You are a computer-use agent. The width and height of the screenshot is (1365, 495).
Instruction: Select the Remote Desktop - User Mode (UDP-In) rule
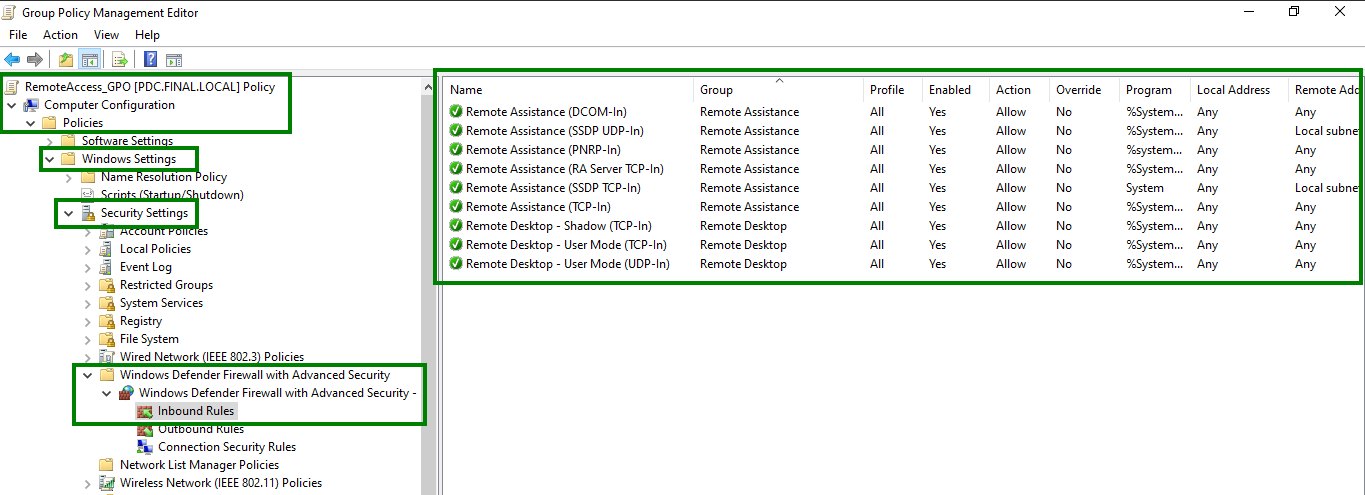point(568,264)
